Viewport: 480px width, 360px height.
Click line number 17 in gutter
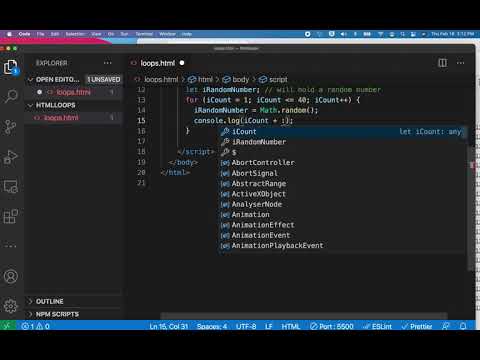pyautogui.click(x=141, y=141)
